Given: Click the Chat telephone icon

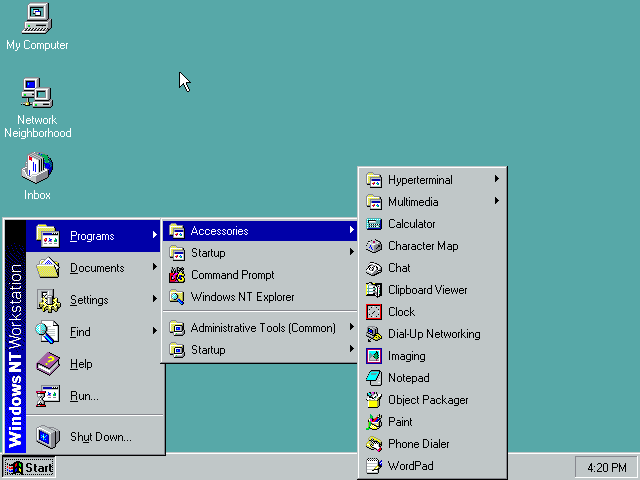Looking at the screenshot, I should [x=374, y=268].
